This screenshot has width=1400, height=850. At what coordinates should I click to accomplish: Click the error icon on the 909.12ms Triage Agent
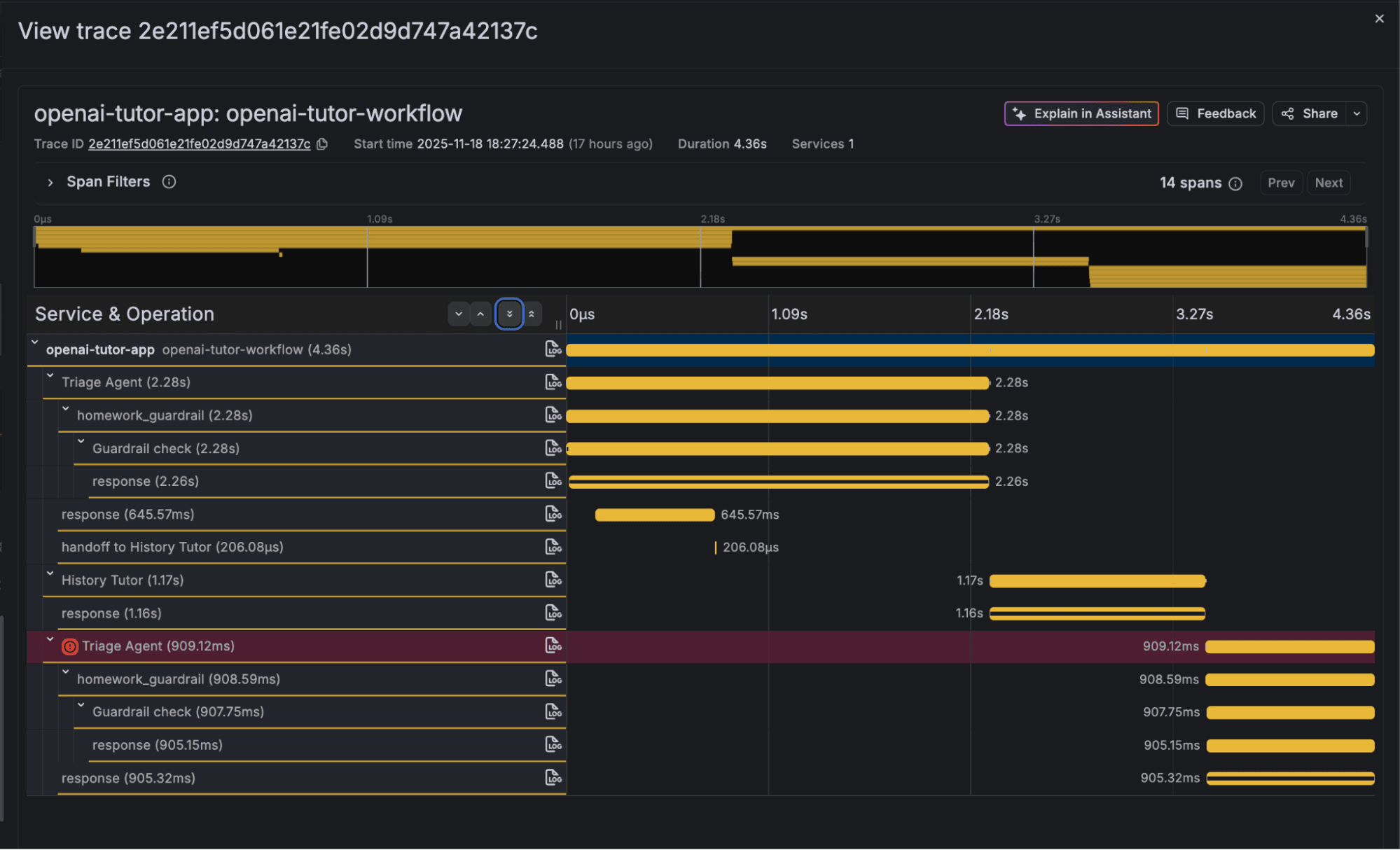click(x=70, y=646)
